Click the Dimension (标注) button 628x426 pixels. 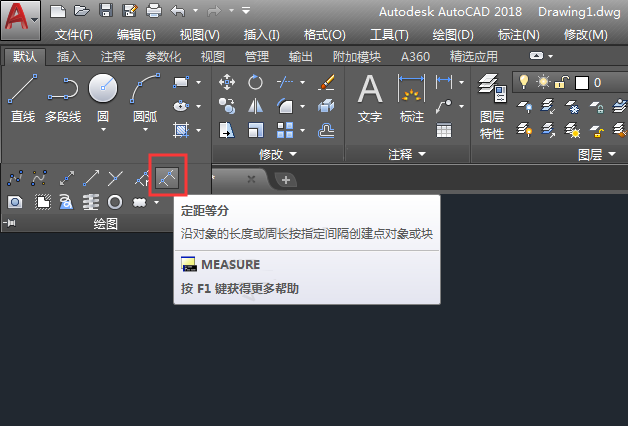tap(412, 98)
